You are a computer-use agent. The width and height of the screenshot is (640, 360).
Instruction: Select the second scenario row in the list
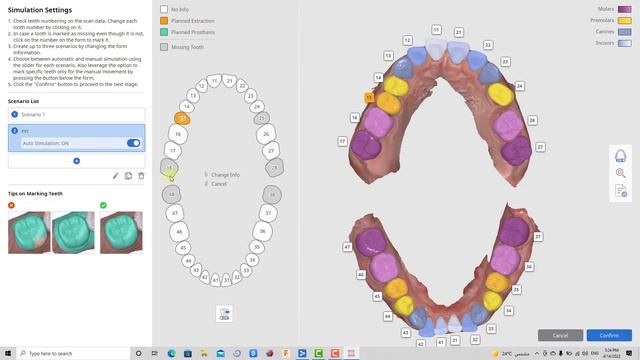click(x=76, y=138)
